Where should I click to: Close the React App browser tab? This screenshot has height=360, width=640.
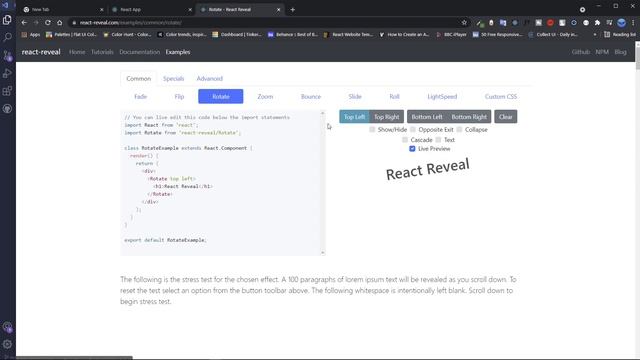190,9
